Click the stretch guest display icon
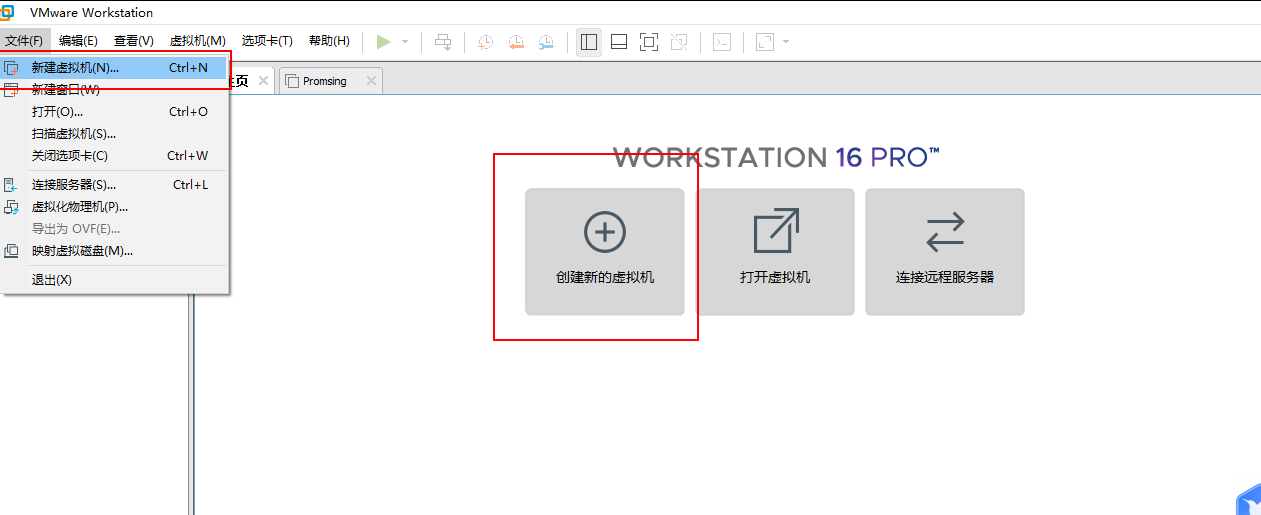Screen dimensions: 1261x515 pos(765,41)
